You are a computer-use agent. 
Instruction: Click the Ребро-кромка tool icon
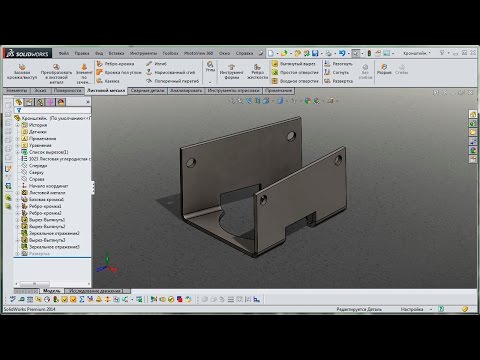[x=100, y=63]
